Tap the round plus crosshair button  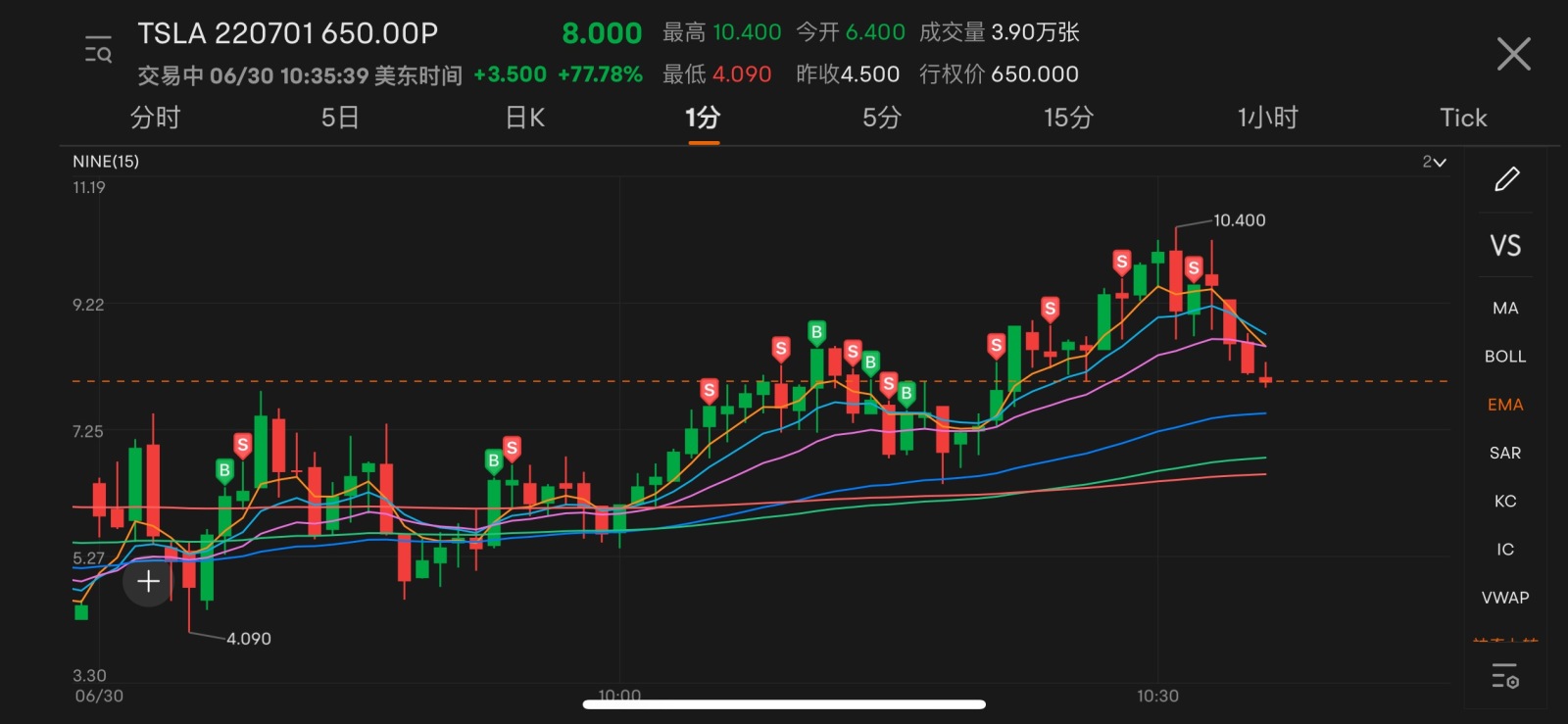pyautogui.click(x=148, y=582)
